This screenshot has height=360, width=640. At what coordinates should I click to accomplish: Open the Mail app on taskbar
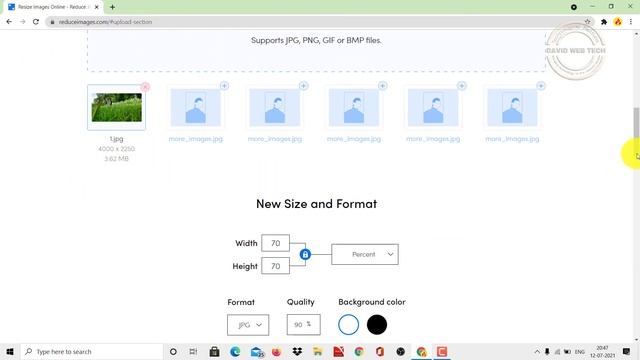click(x=256, y=351)
